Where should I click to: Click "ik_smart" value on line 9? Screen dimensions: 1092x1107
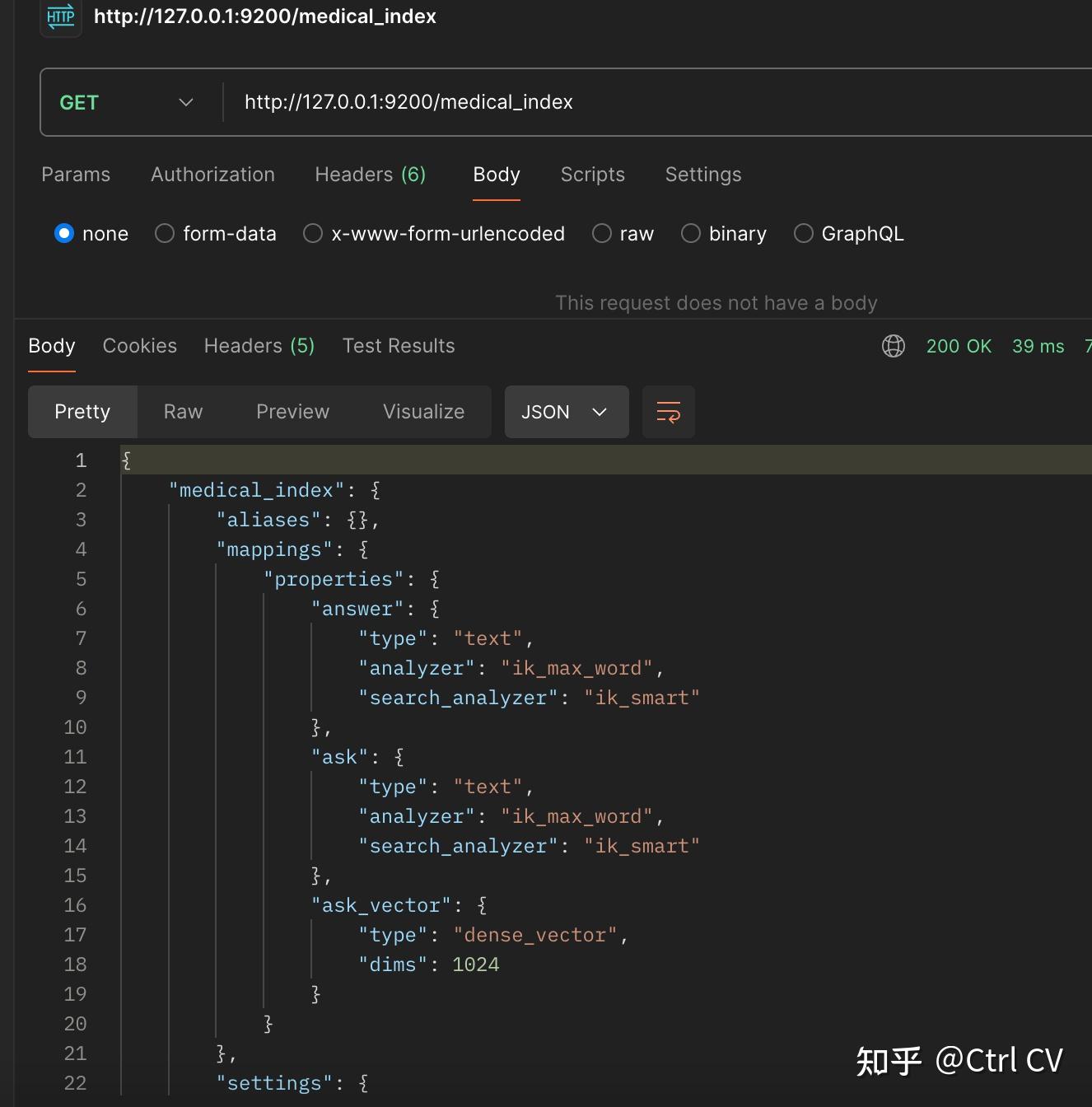(642, 698)
